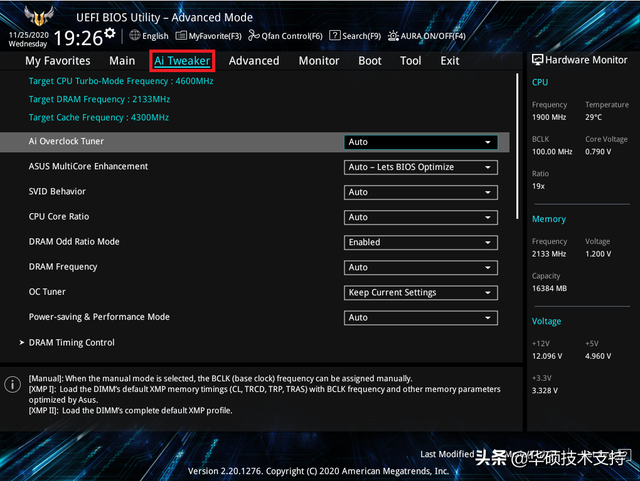The image size is (640, 481).
Task: Open MyFavorite(F3) from the top bar
Action: tap(209, 36)
